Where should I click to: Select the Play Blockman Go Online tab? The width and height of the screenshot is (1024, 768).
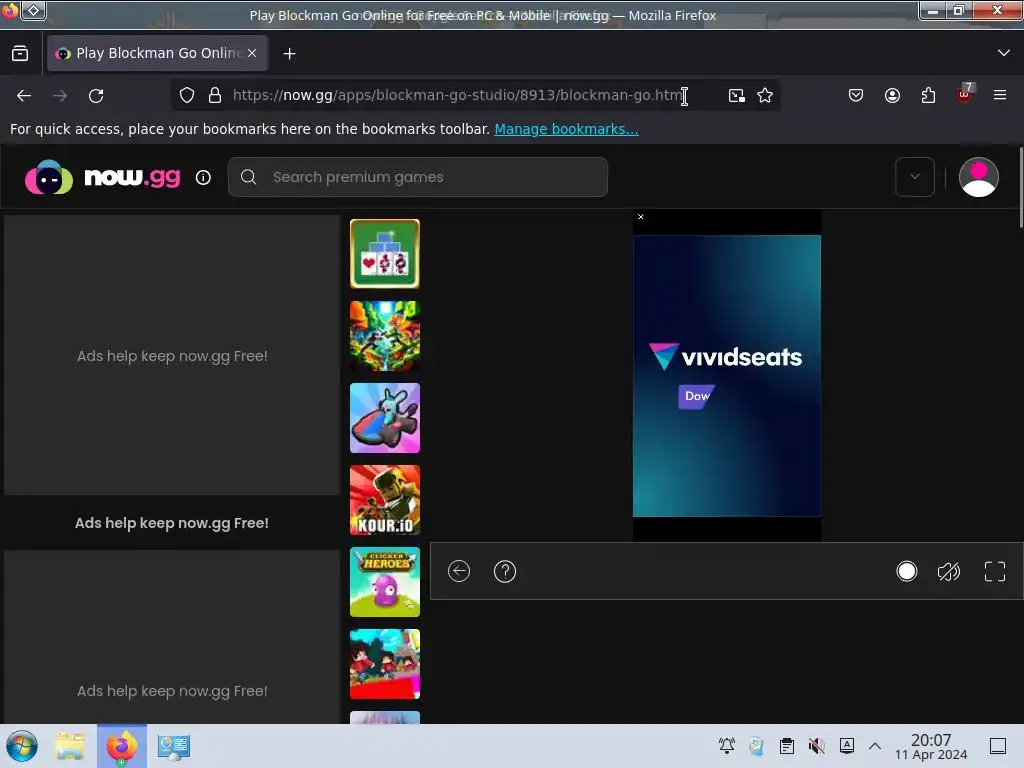point(157,54)
